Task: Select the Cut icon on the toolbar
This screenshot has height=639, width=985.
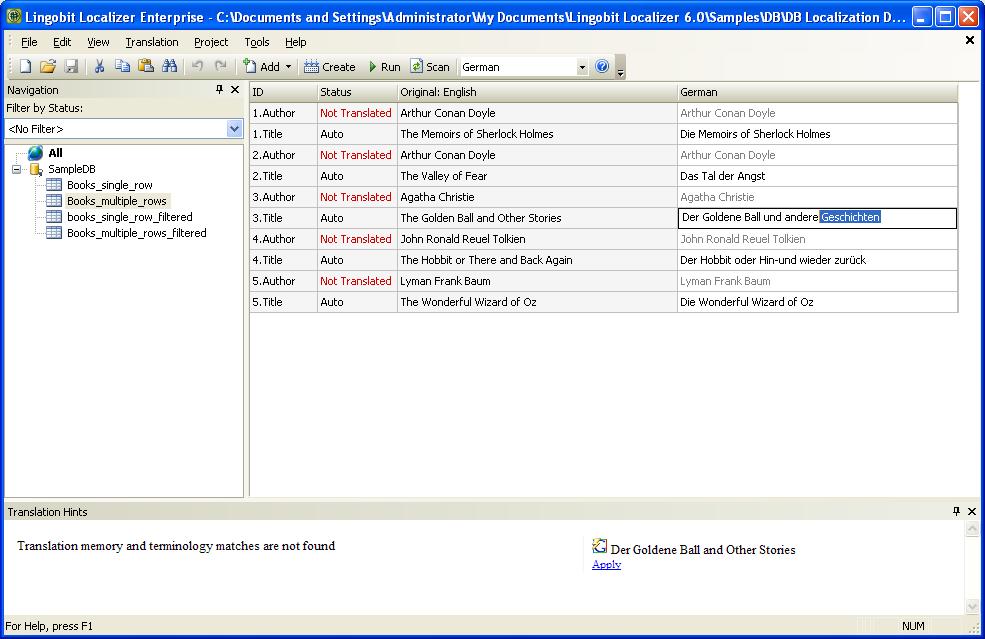Action: (99, 66)
